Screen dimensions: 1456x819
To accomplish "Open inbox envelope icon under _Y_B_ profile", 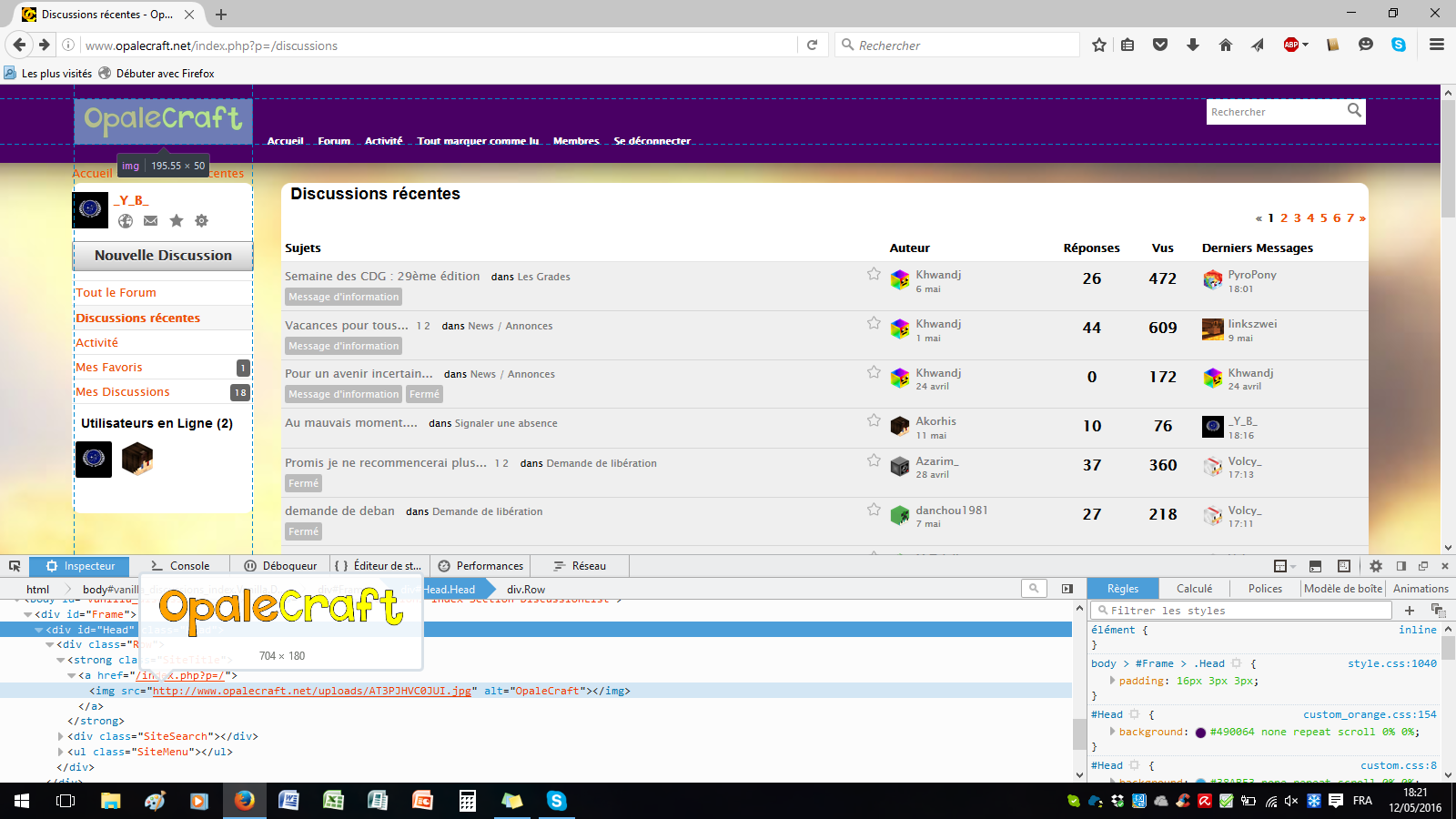I will pos(150,220).
